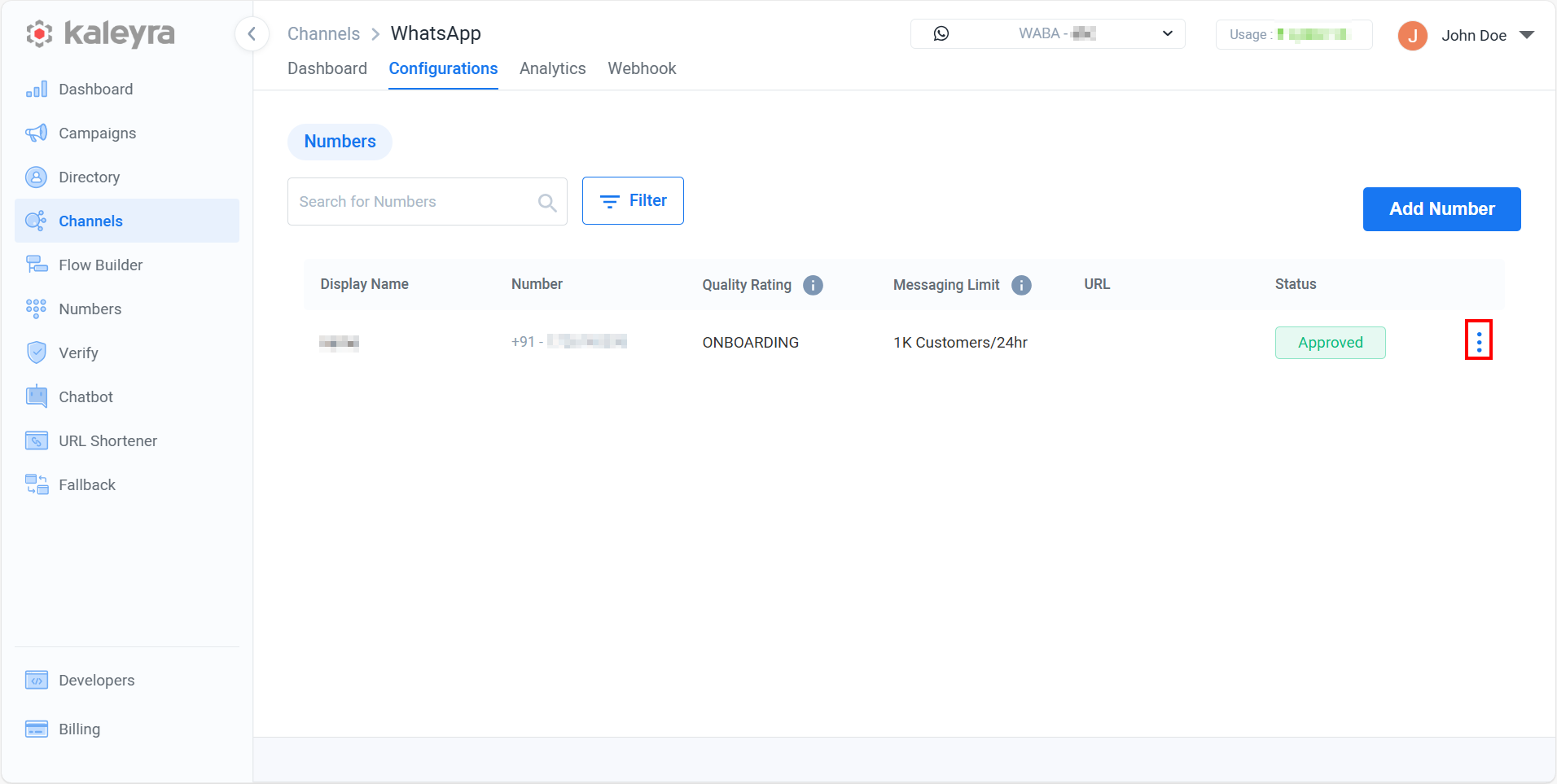The image size is (1557, 784).
Task: Click the Channels icon in sidebar
Action: coord(37,221)
